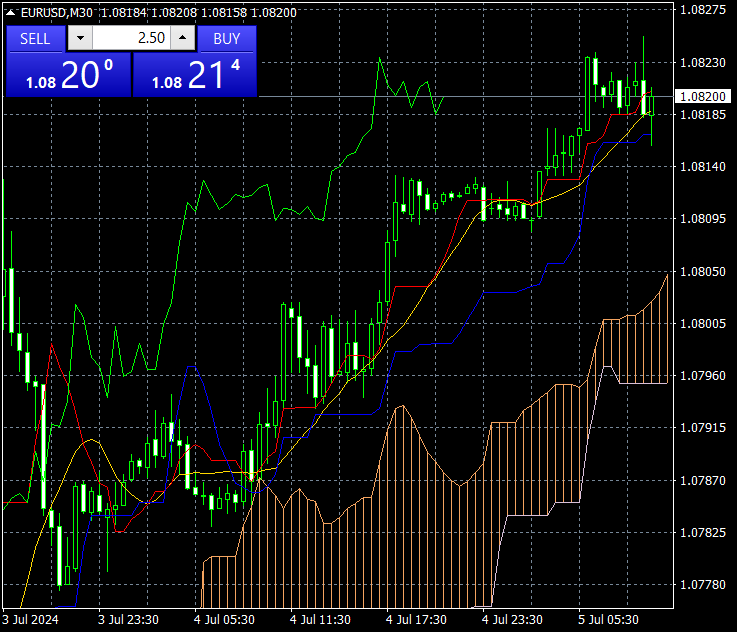737x632 pixels.
Task: Click the 3 Jul 23:30 time label
Action: pos(128,620)
